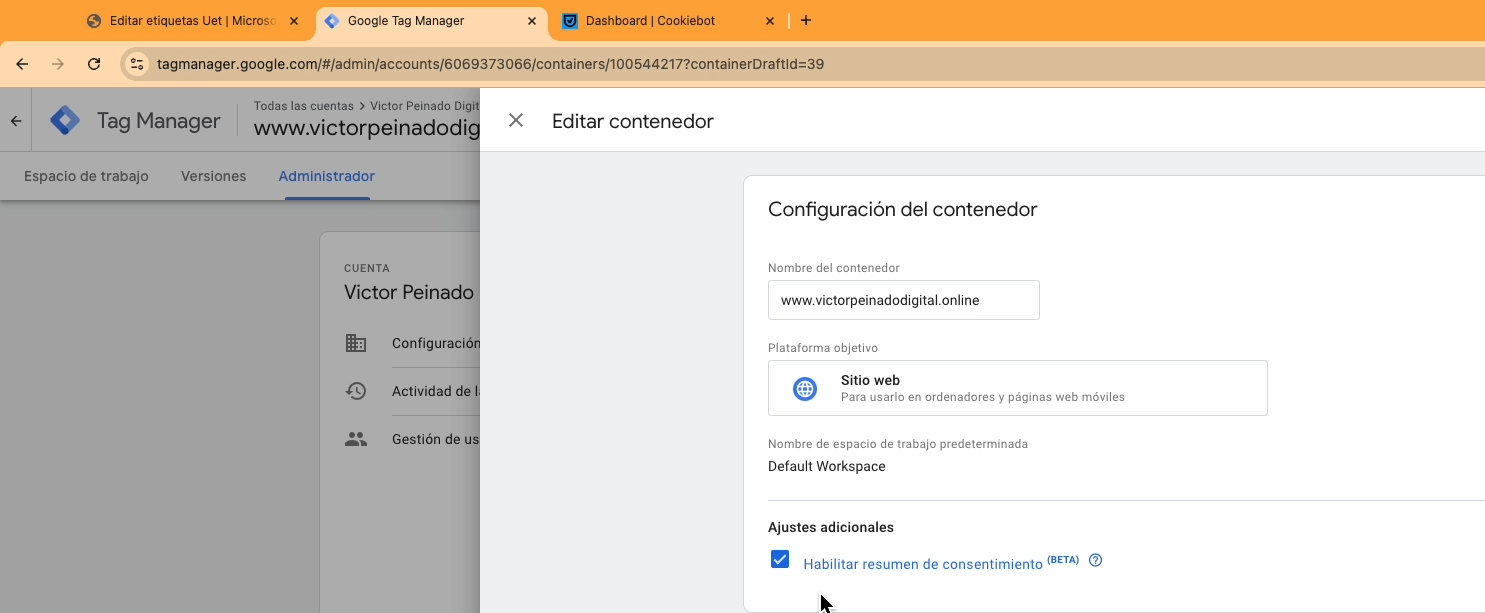The height and width of the screenshot is (613, 1485).
Task: Click browser back navigation arrow
Action: (22, 64)
